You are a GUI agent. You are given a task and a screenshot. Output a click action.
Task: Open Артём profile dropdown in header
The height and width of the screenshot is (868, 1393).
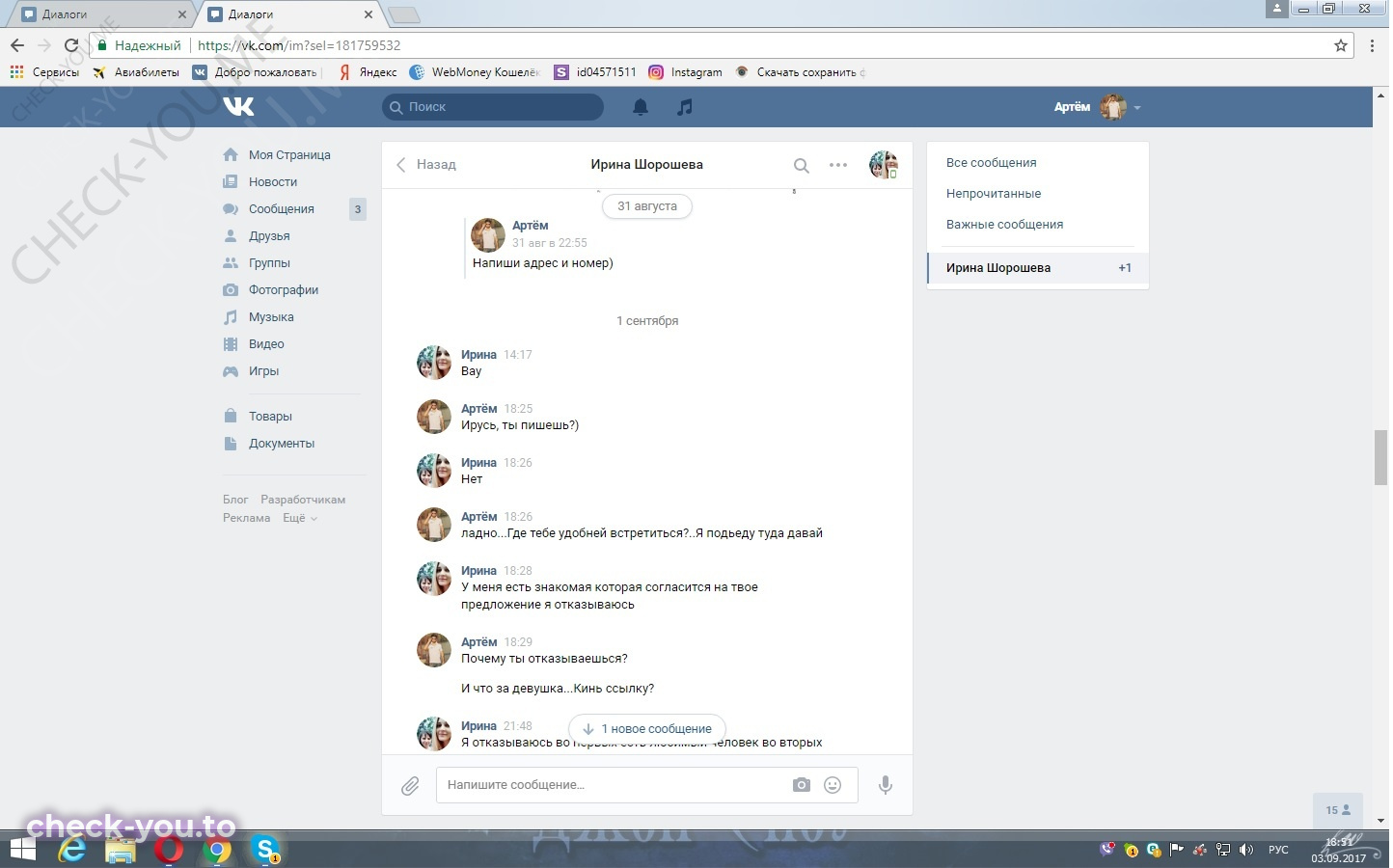[x=1097, y=107]
